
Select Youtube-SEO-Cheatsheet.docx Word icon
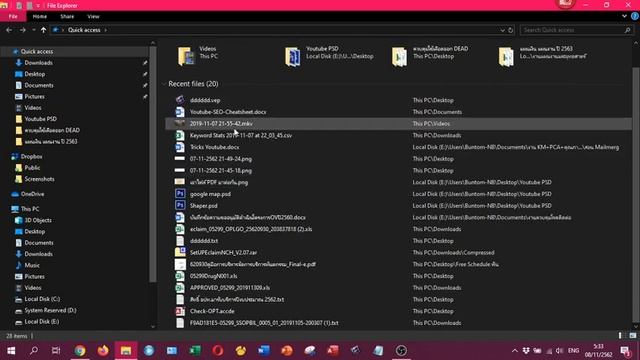click(x=180, y=111)
